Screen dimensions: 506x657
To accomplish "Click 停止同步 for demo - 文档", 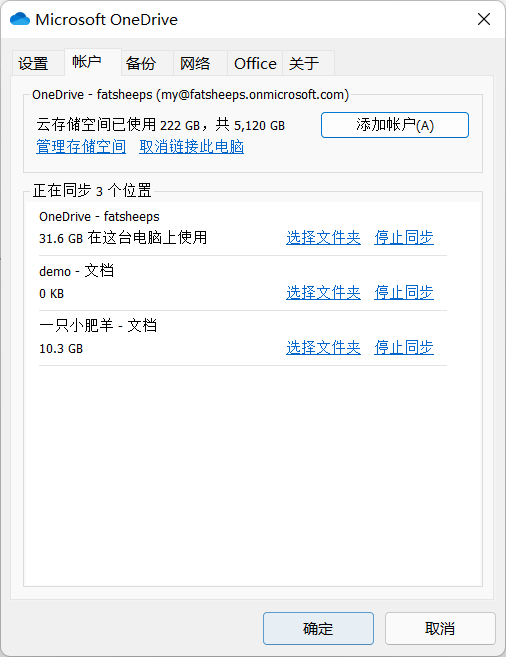I will tap(404, 292).
